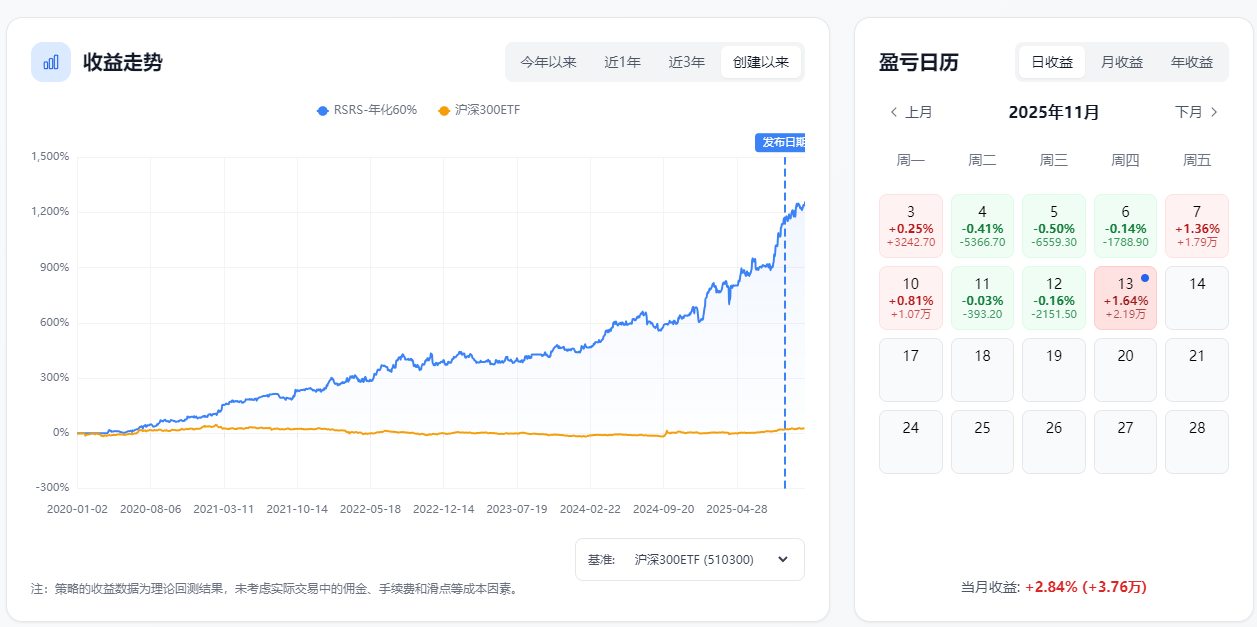1257x627 pixels.
Task: Click the bar chart icon beside 收益走势
Action: [51, 62]
